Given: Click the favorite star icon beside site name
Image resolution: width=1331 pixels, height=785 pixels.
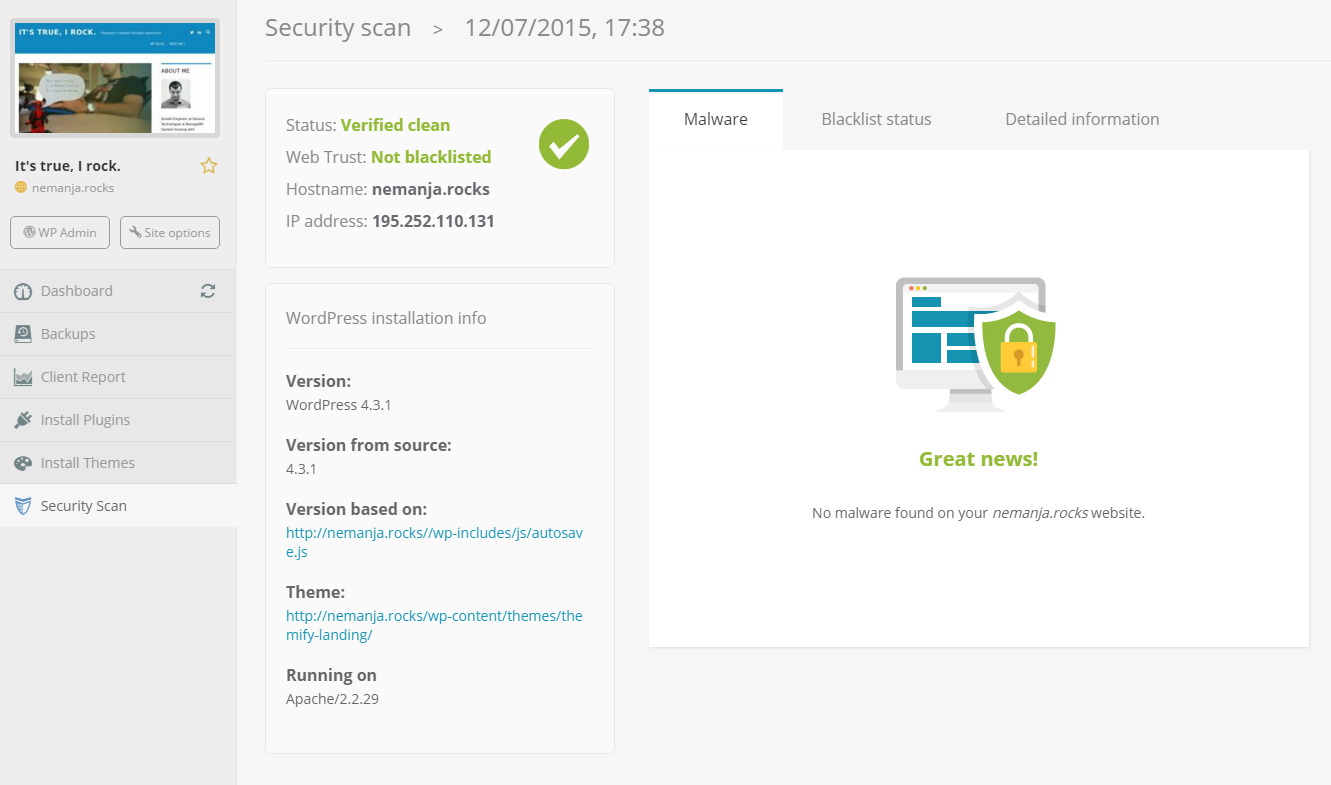Looking at the screenshot, I should coord(208,166).
